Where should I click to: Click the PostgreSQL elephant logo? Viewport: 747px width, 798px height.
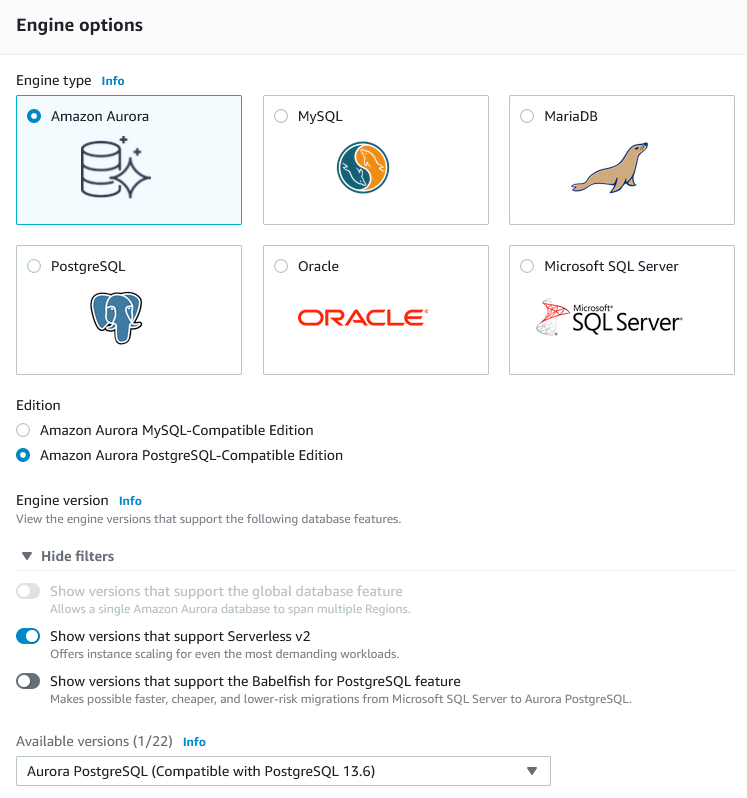click(x=116, y=318)
